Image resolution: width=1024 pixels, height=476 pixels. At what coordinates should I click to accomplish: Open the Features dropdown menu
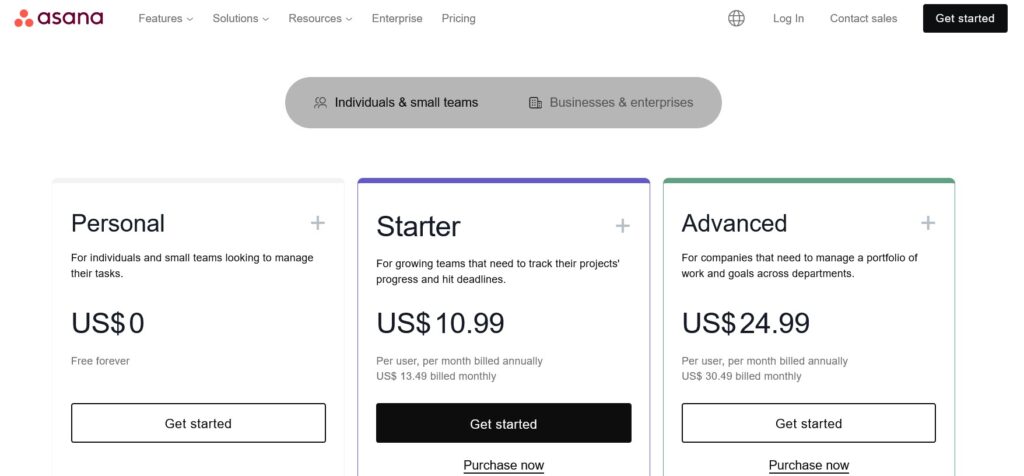click(166, 18)
